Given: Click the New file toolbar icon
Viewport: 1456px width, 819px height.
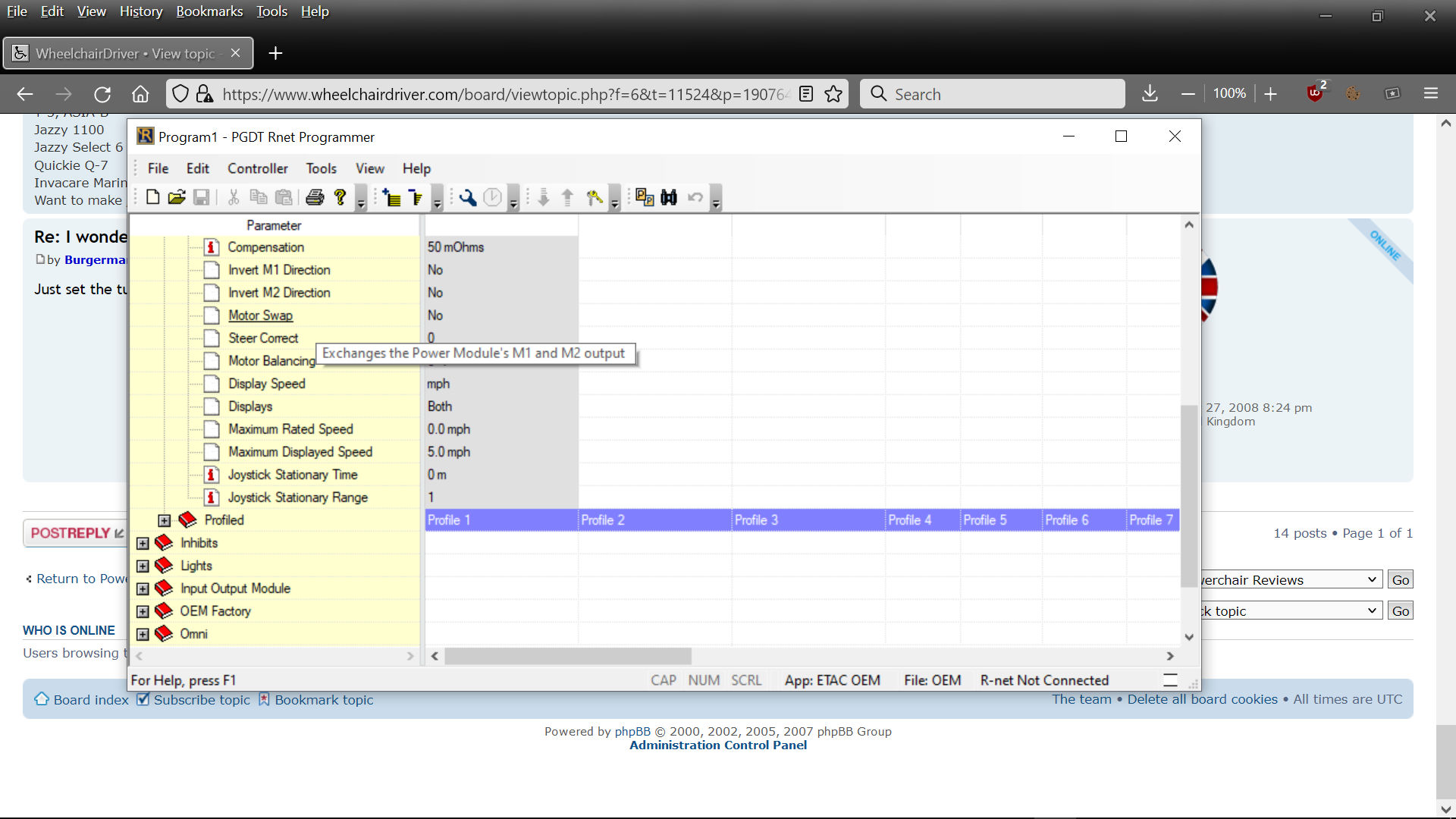Looking at the screenshot, I should [x=152, y=197].
